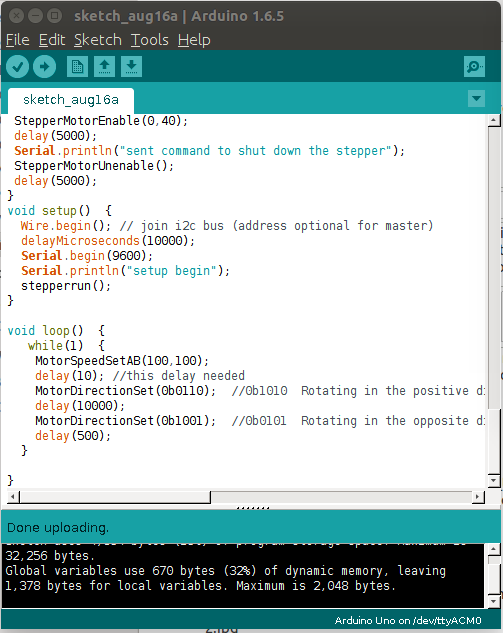
Task: Click the 'Serial.begin(9600);' line
Action: tap(87, 256)
